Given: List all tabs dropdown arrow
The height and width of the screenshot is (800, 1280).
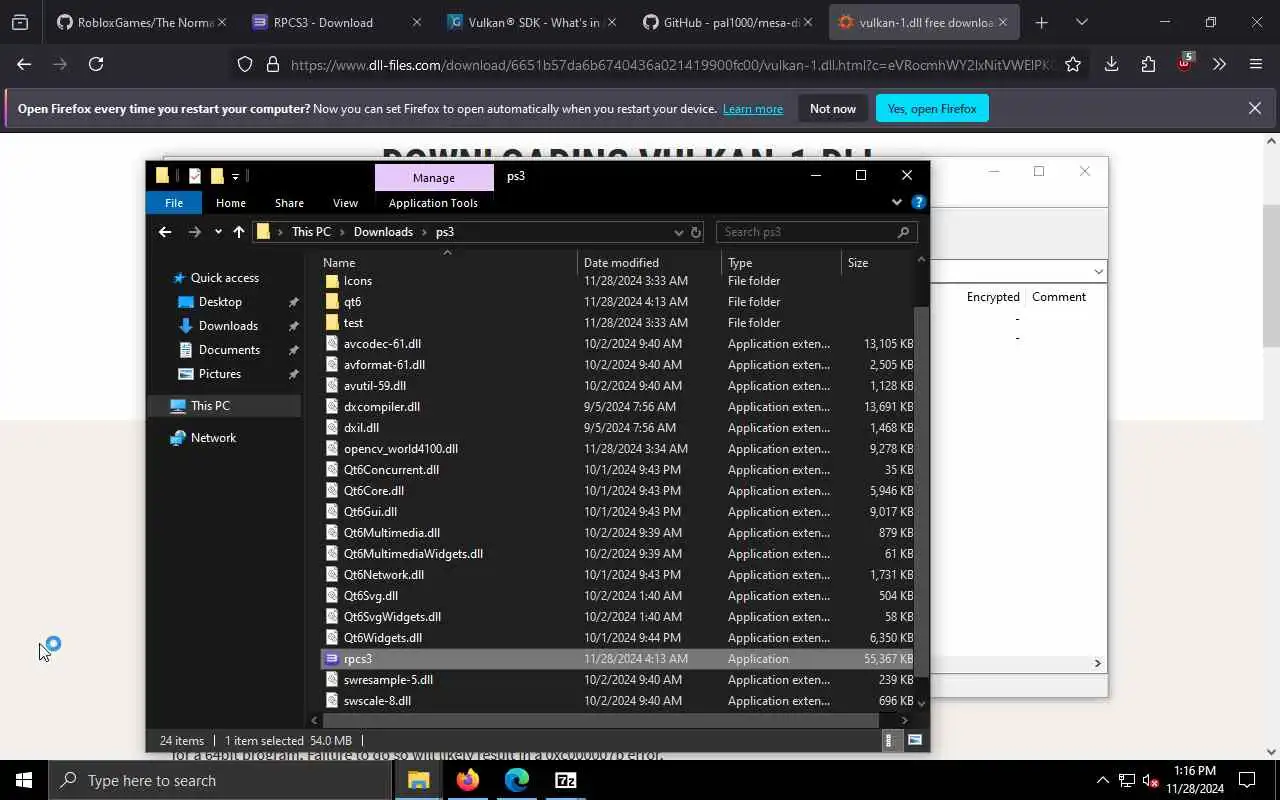Looking at the screenshot, I should coord(1081,22).
